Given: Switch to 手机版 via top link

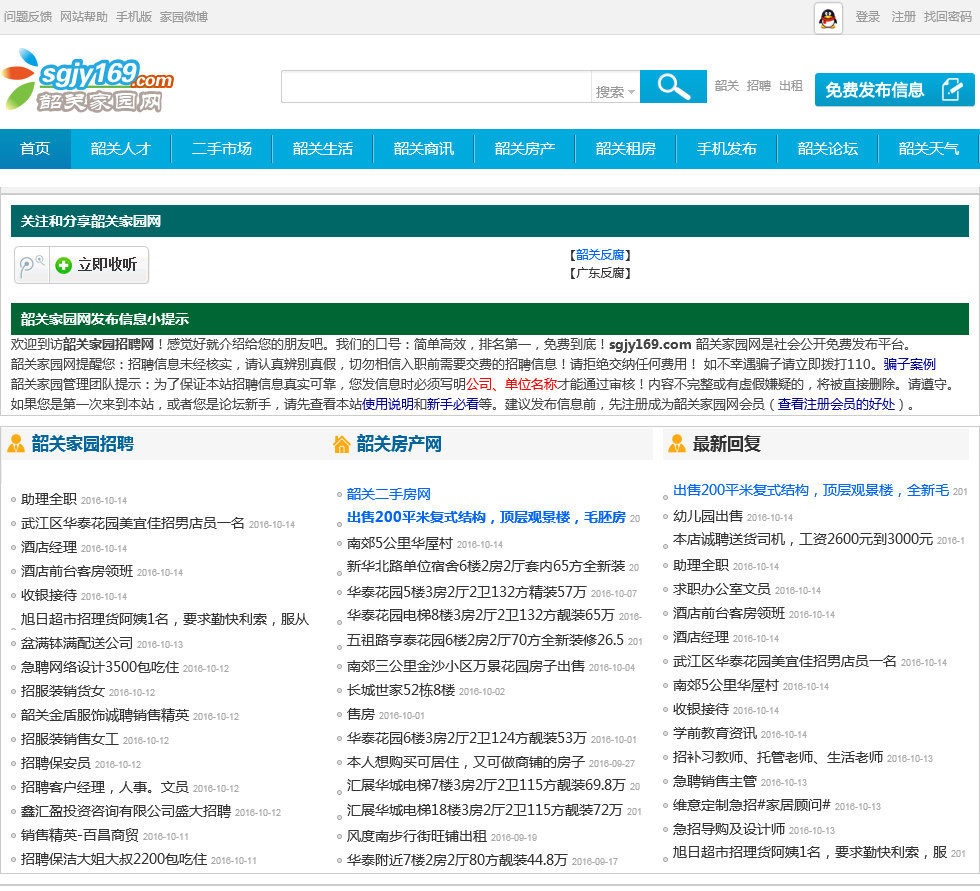Looking at the screenshot, I should [x=134, y=17].
